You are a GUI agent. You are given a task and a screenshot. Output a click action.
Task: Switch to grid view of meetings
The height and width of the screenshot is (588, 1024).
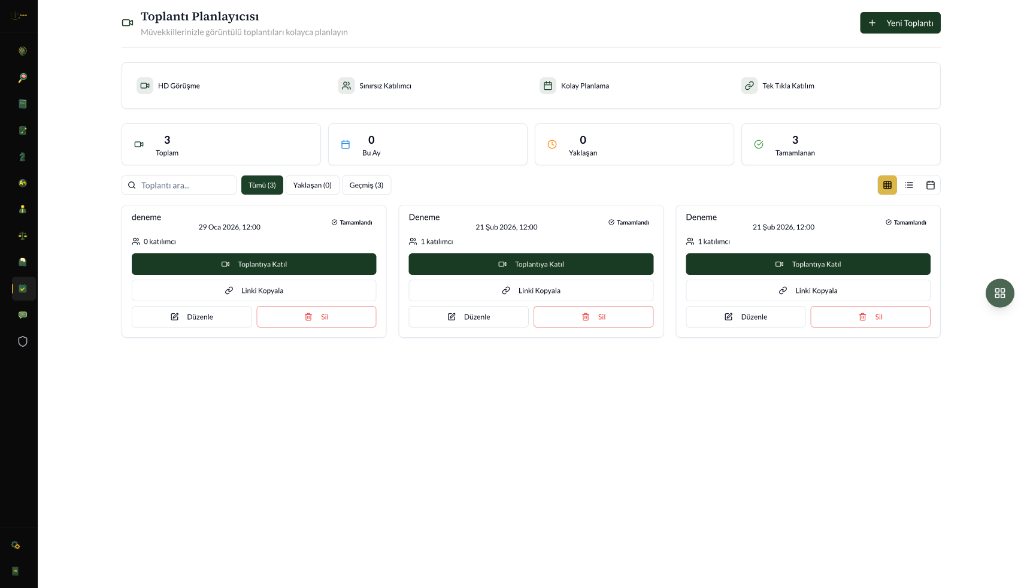(x=887, y=185)
